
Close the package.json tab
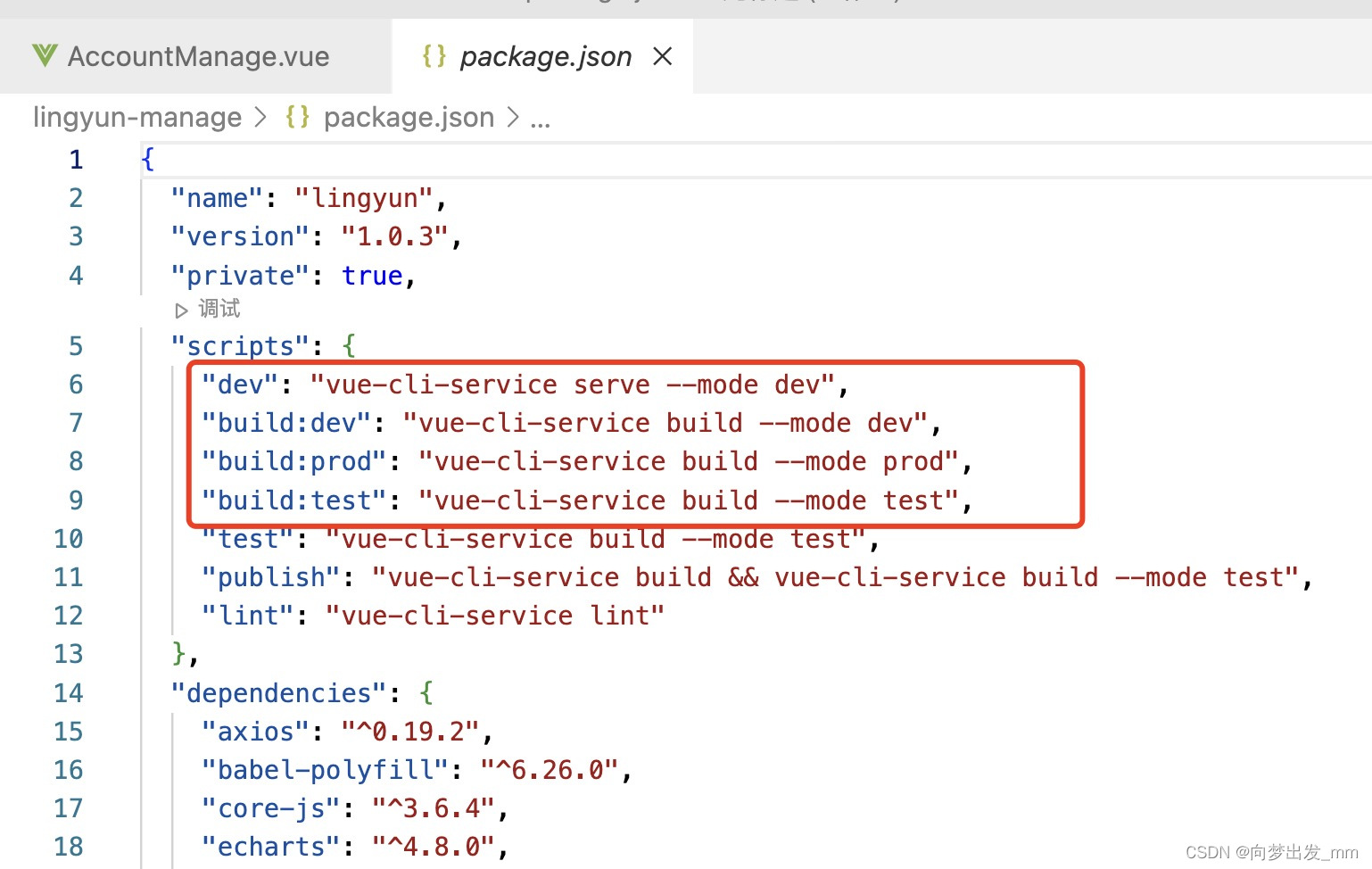click(x=662, y=56)
